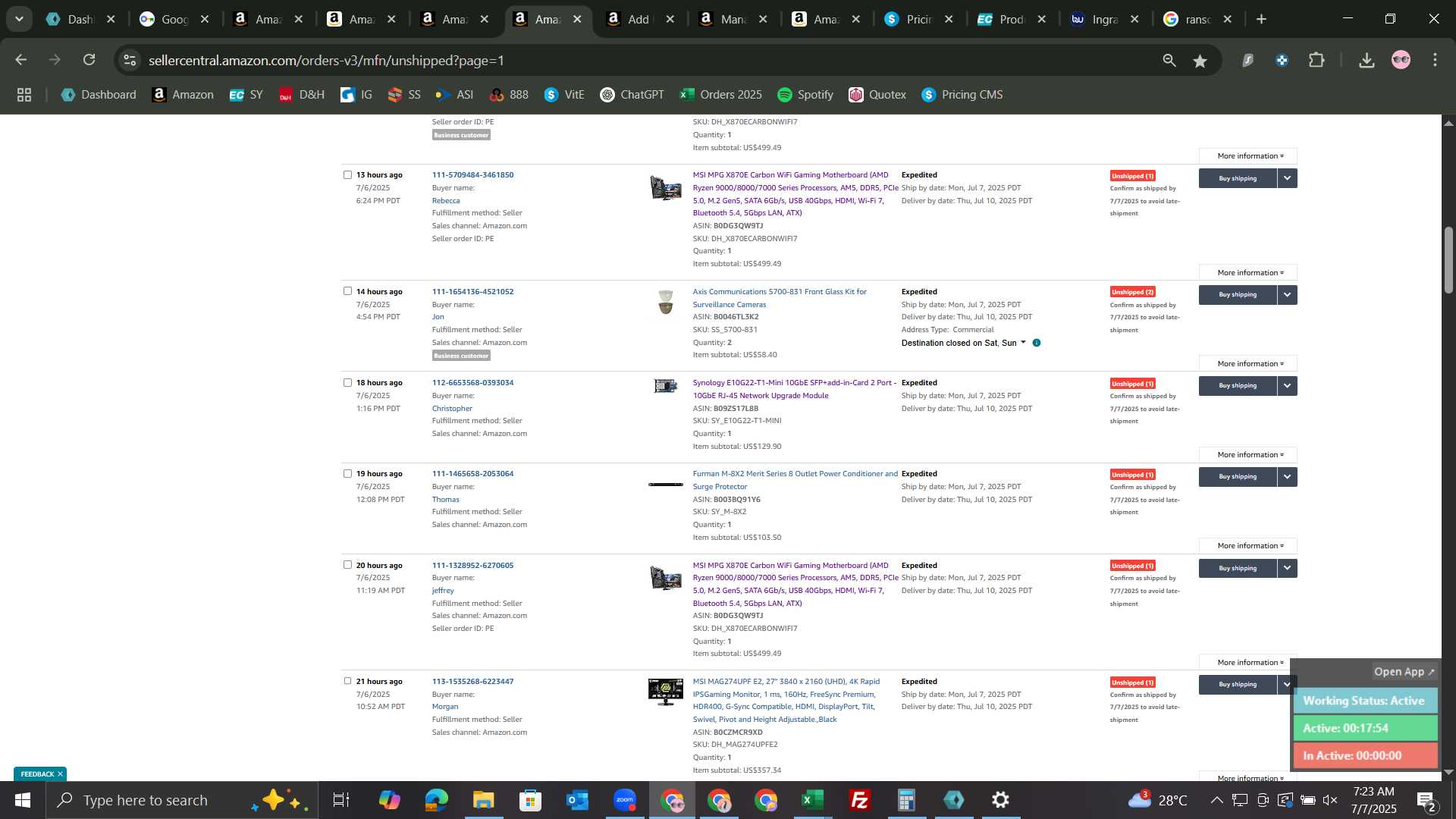
Task: Open the browser zoom magnifier icon
Action: tap(1169, 61)
